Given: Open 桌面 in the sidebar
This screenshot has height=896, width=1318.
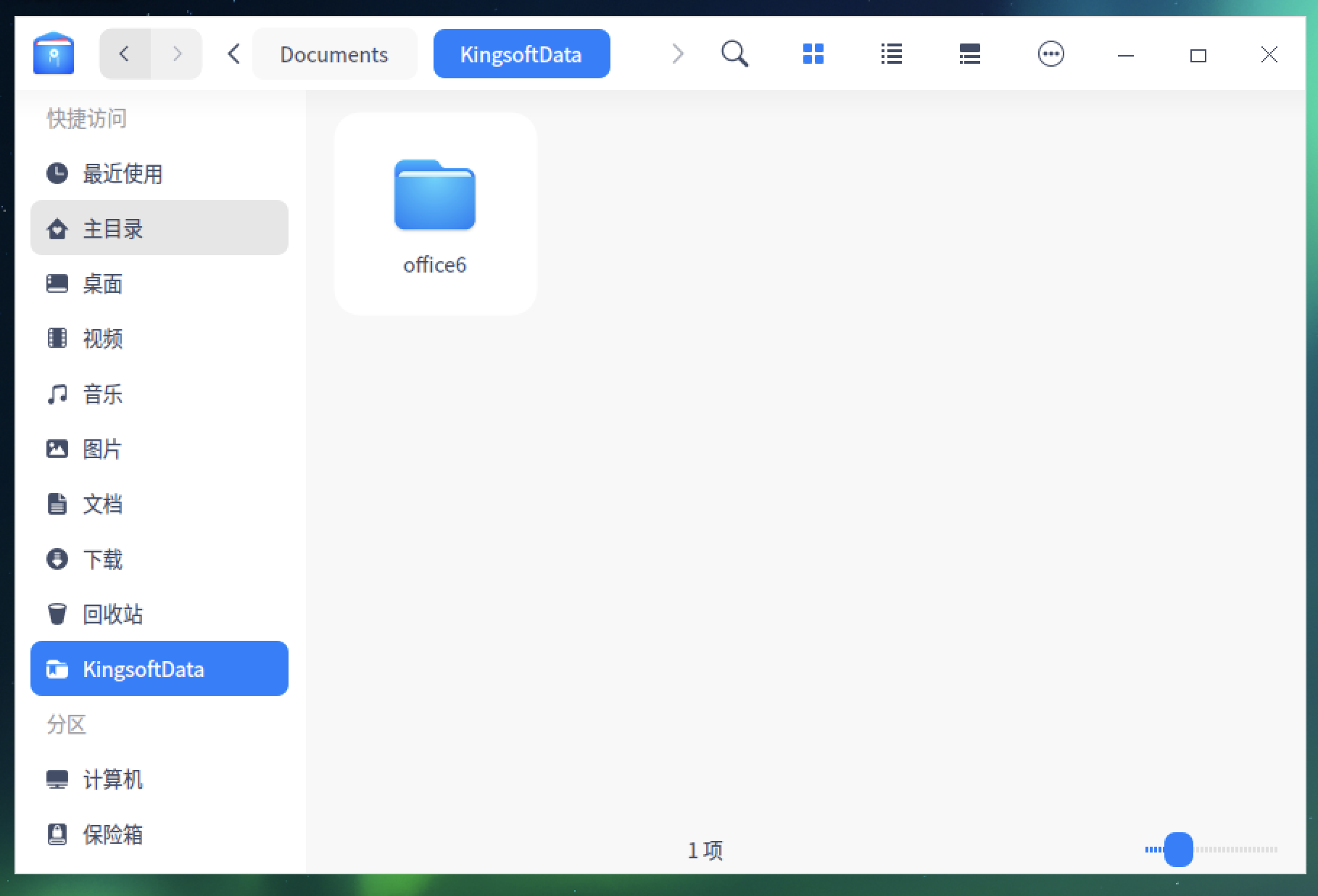Looking at the screenshot, I should click(159, 283).
